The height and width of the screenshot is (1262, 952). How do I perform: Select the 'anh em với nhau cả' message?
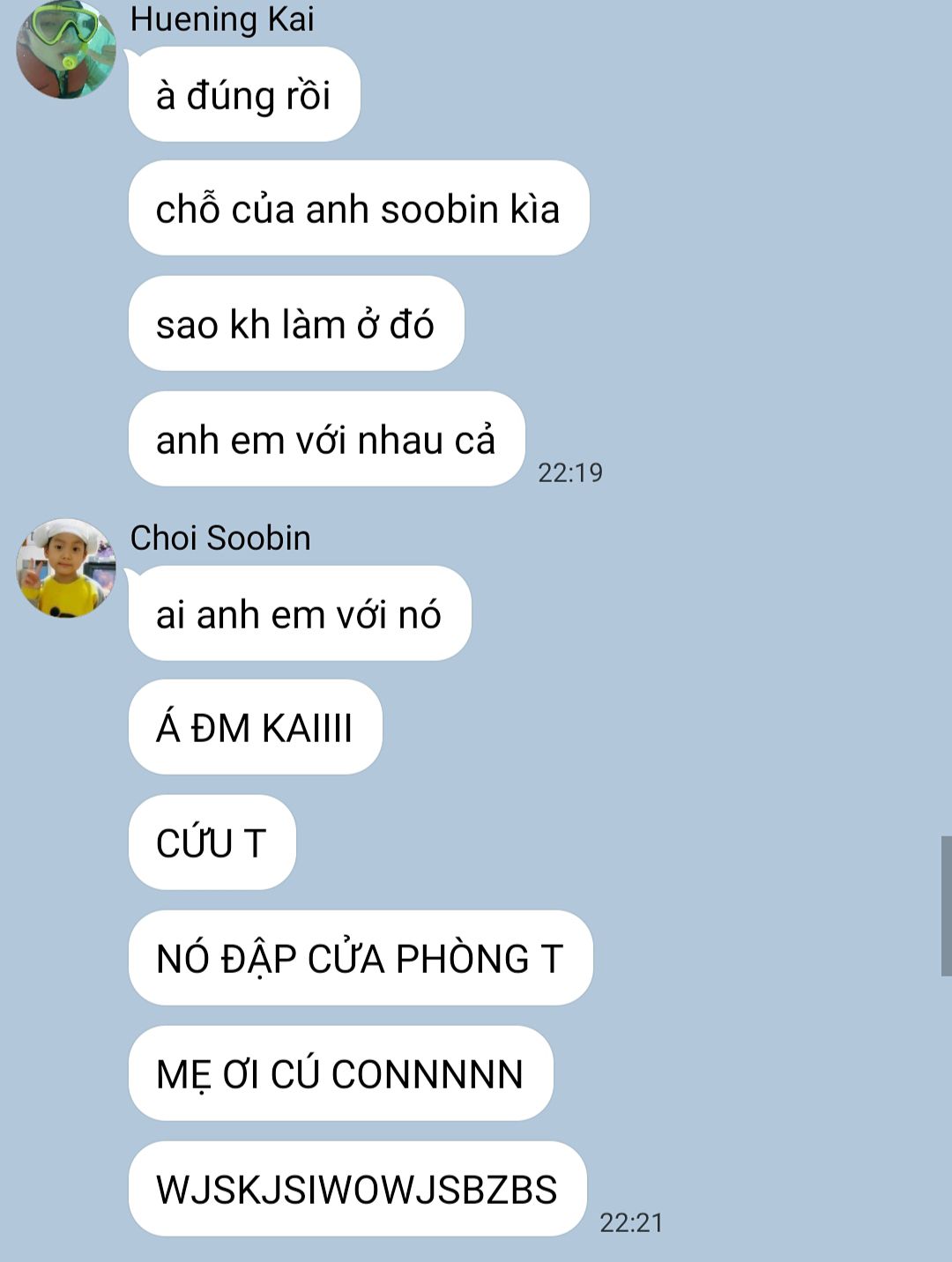point(327,439)
